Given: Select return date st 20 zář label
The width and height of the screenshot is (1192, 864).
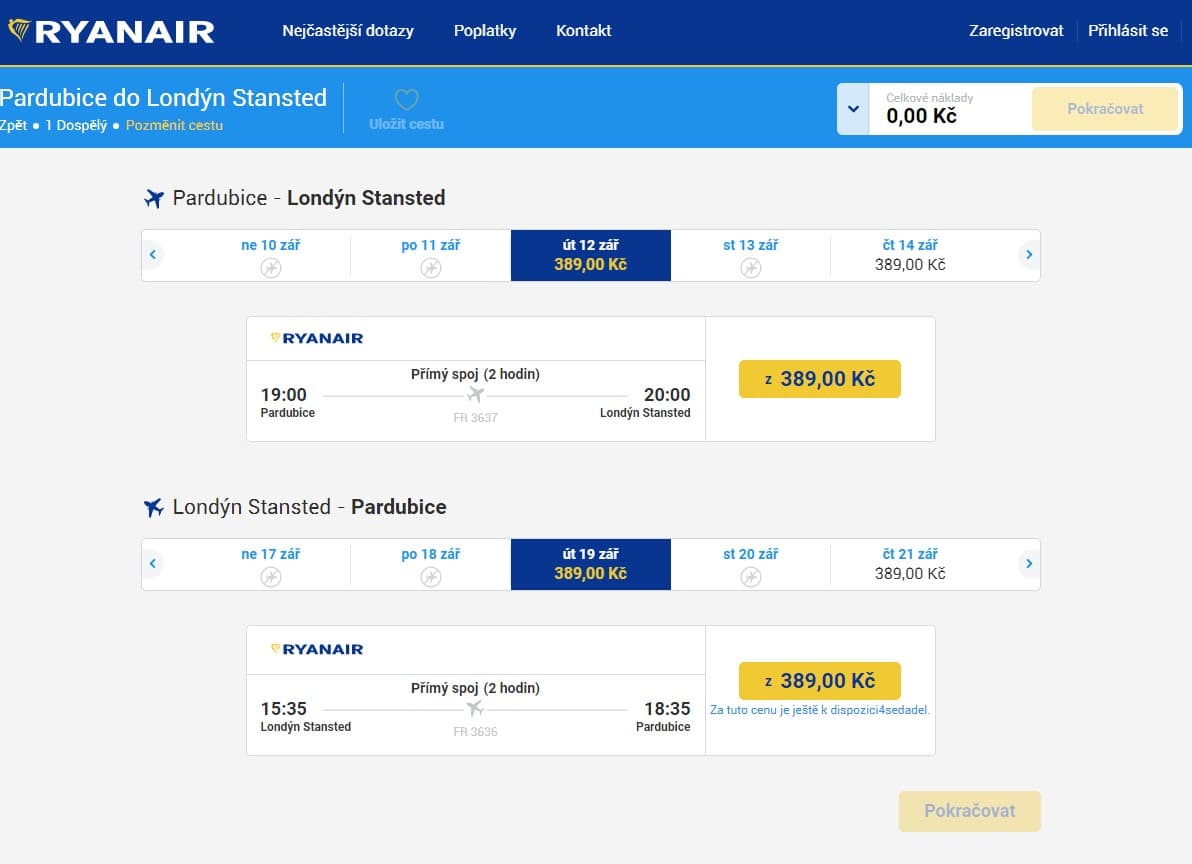Looking at the screenshot, I should pyautogui.click(x=751, y=555).
